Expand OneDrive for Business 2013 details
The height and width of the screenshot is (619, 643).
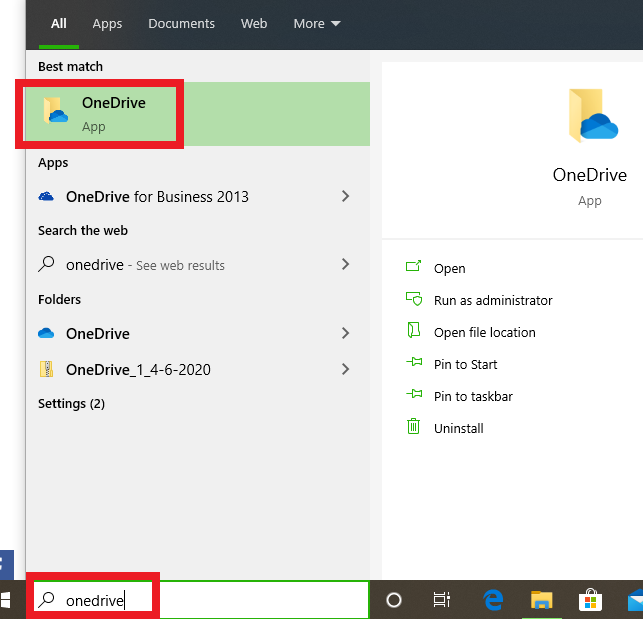345,196
